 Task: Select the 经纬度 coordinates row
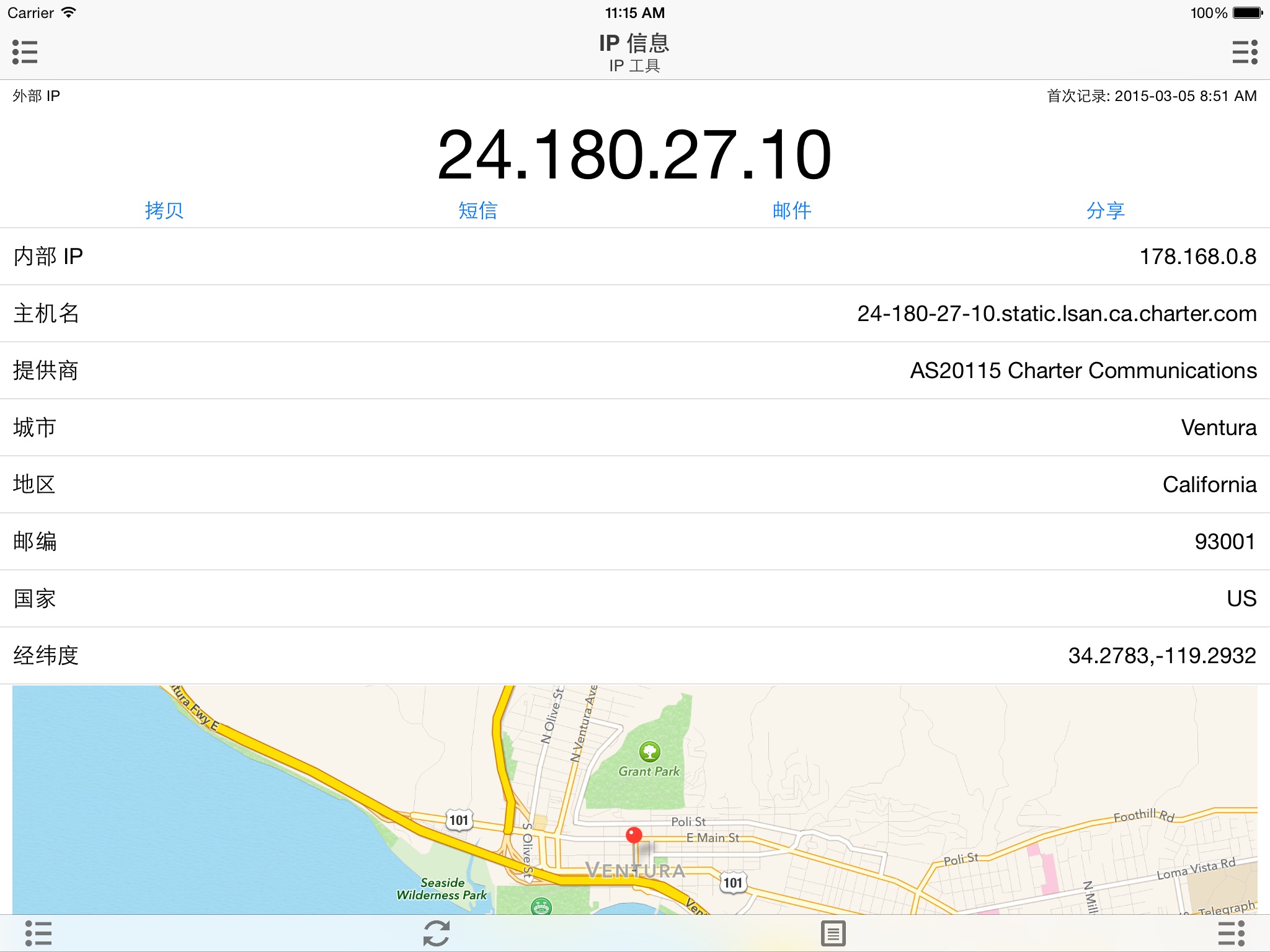coord(635,656)
